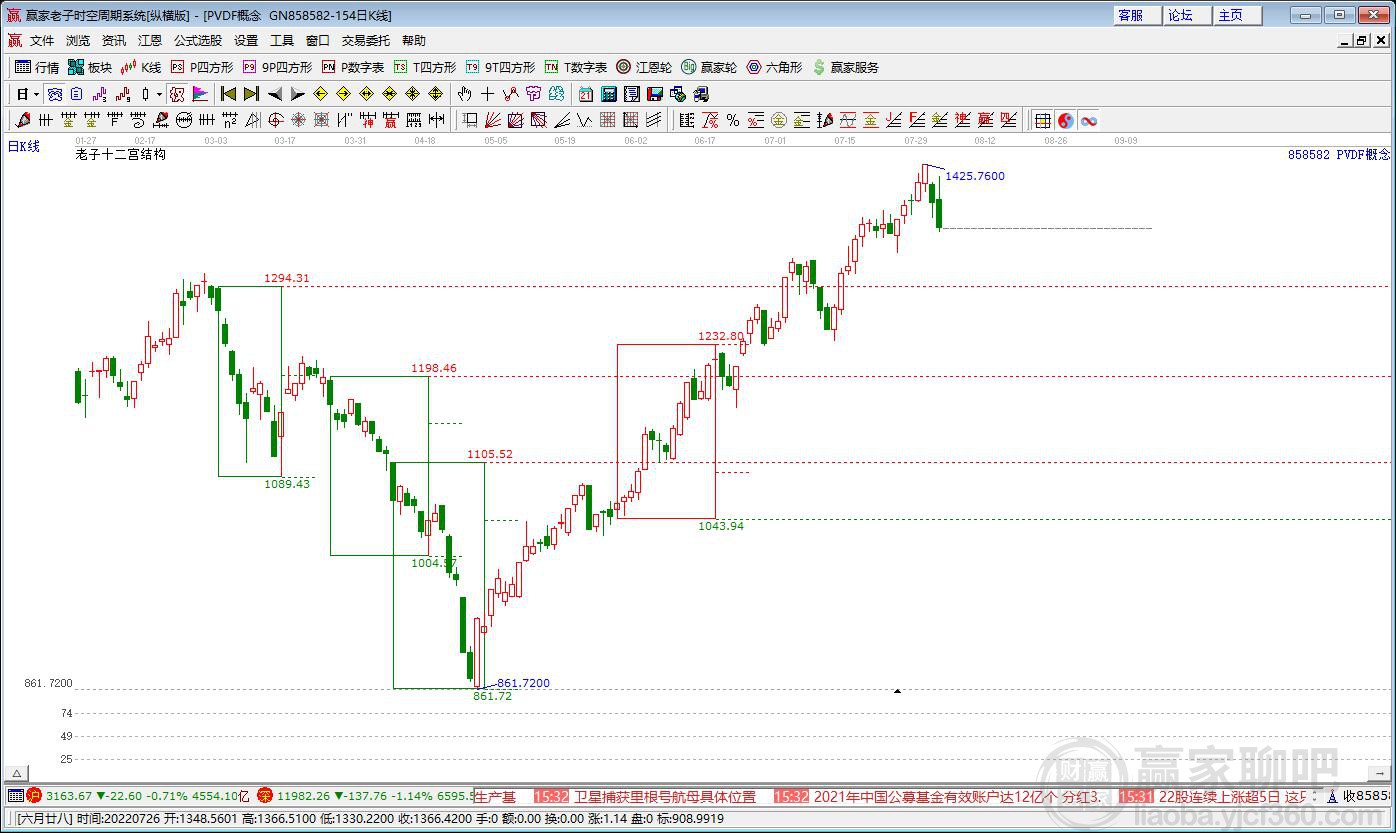The image size is (1396, 833).
Task: Open the 江恩轮 Gann wheel
Action: [644, 67]
